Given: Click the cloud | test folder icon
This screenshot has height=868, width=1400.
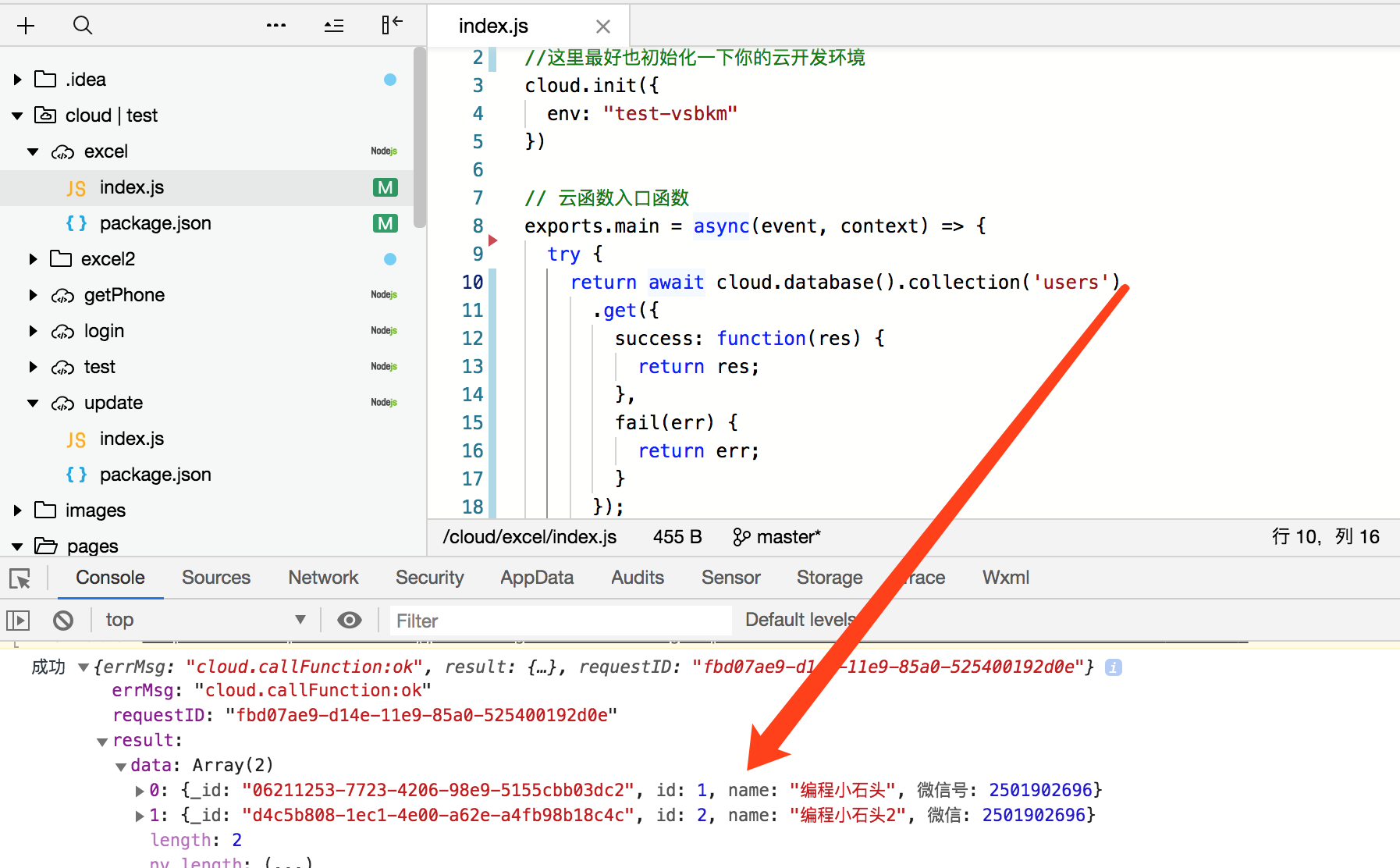Looking at the screenshot, I should 45,115.
